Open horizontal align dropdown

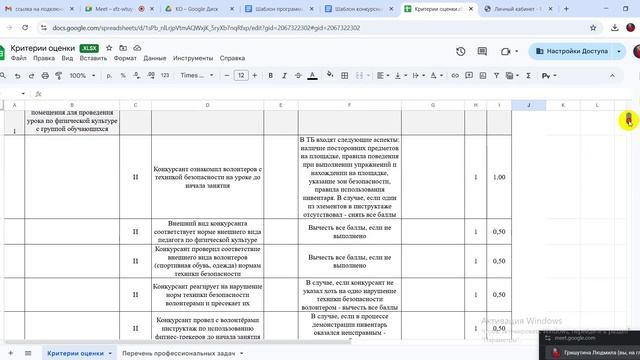pos(382,76)
